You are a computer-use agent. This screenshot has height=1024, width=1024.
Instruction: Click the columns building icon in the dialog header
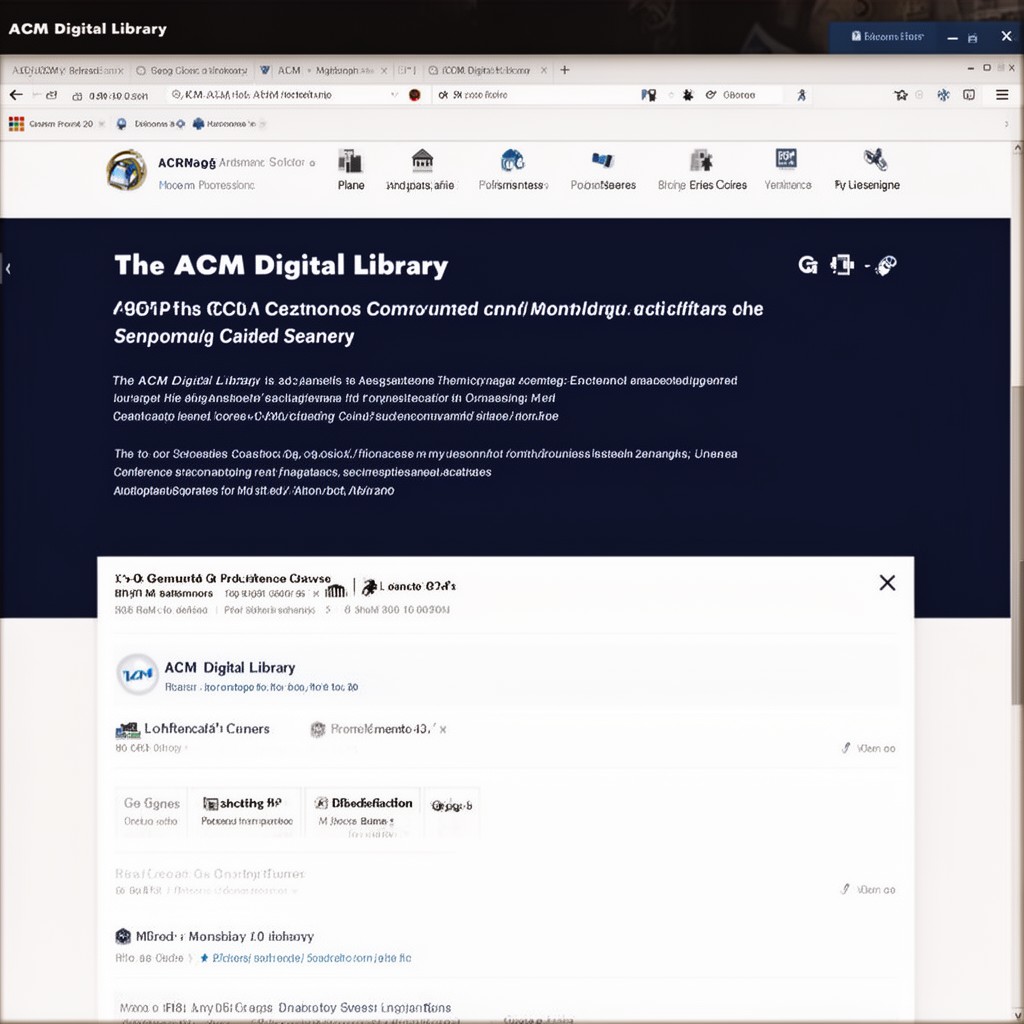(x=336, y=591)
